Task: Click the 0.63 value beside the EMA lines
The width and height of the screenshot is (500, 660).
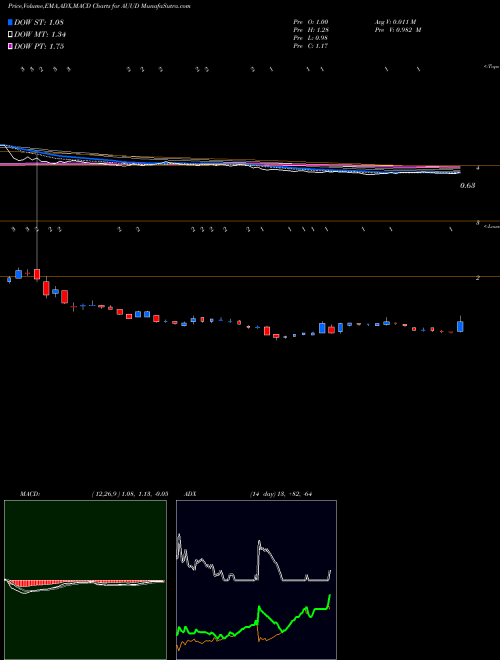Action: click(x=468, y=185)
